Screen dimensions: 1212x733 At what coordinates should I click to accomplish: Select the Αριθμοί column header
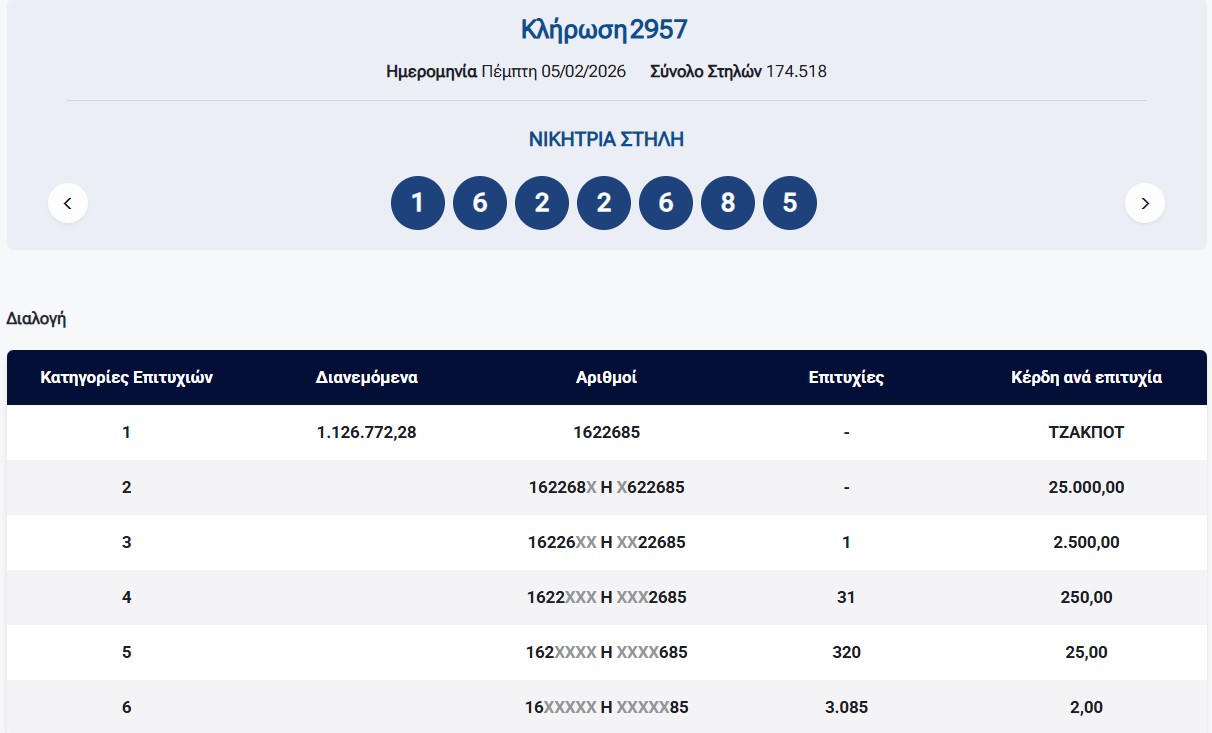coord(606,378)
